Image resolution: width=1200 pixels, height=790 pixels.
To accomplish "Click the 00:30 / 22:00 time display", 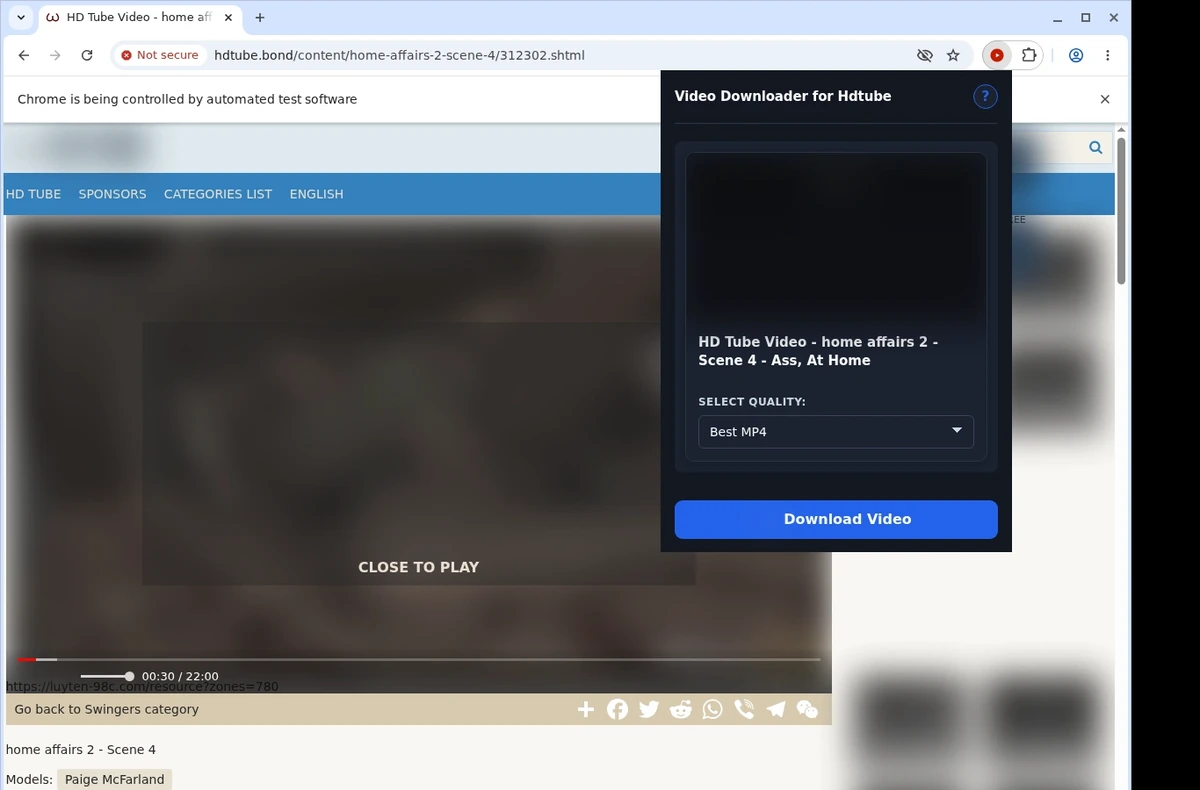I will 180,676.
